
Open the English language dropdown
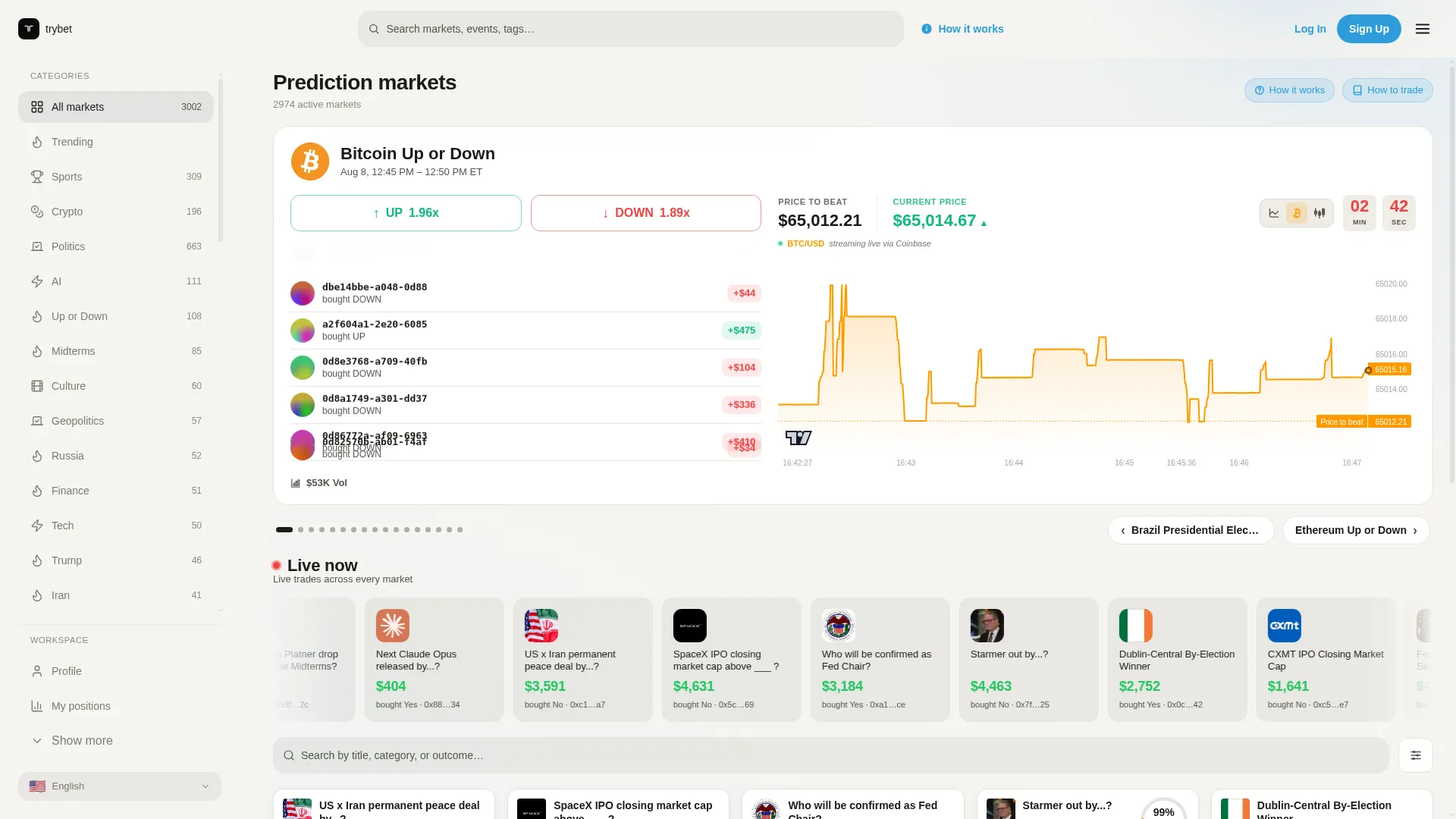coord(120,786)
